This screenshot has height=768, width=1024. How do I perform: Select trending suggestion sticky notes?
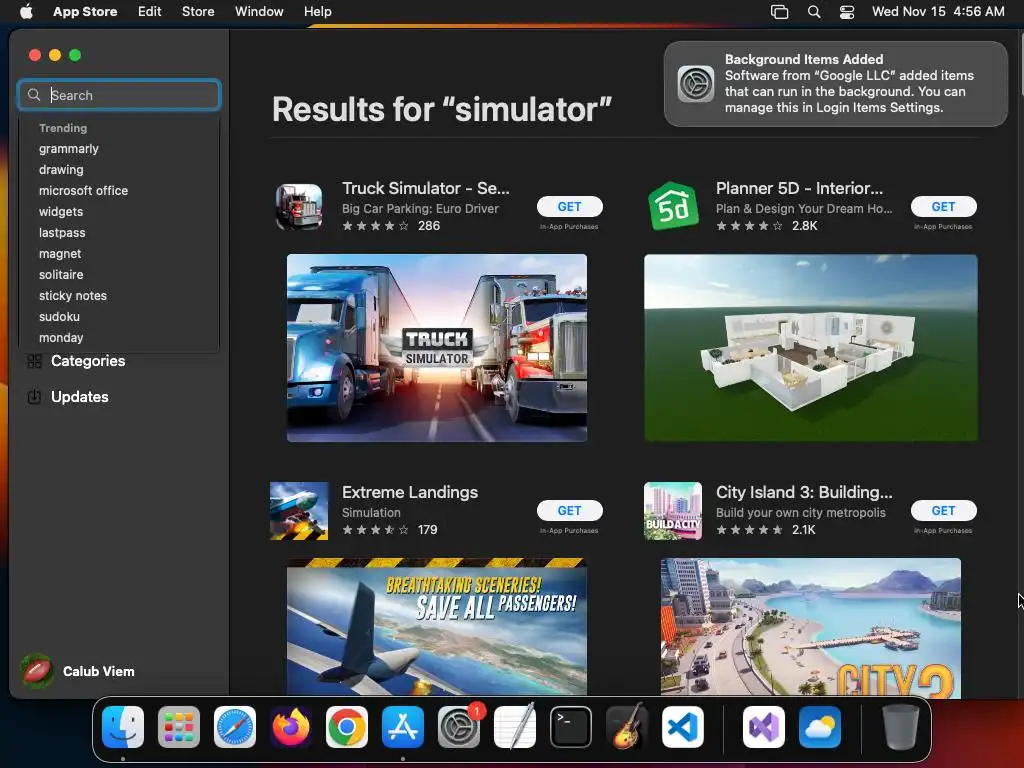tap(72, 295)
